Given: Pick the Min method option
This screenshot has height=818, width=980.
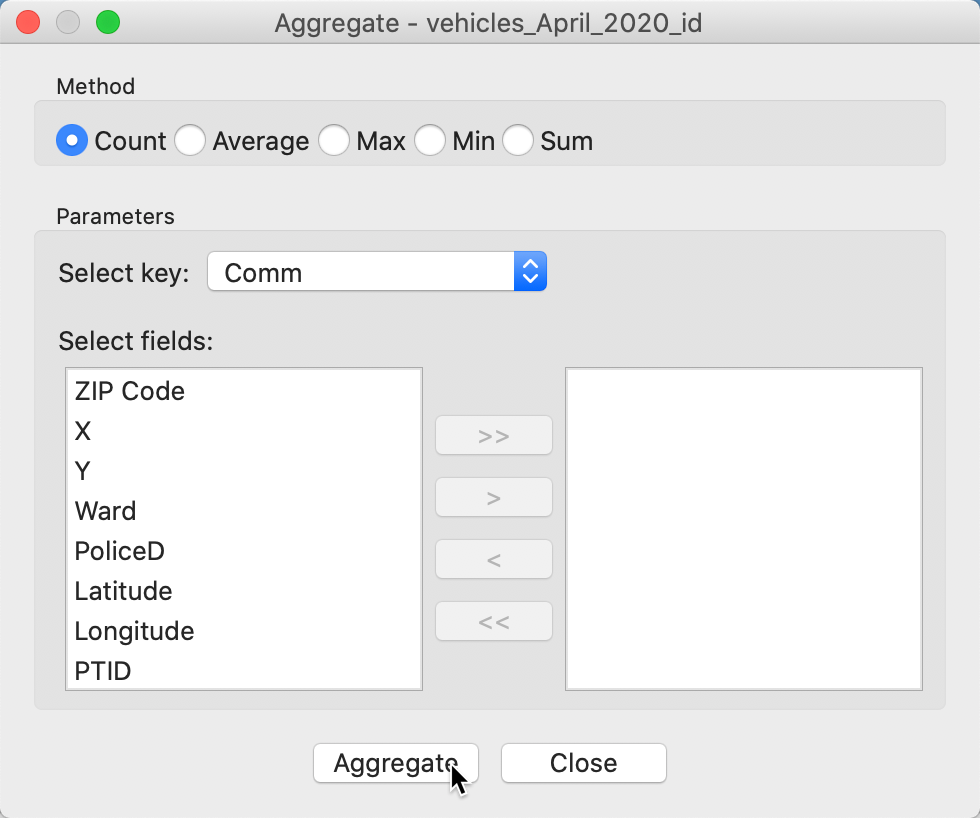Looking at the screenshot, I should 430,140.
